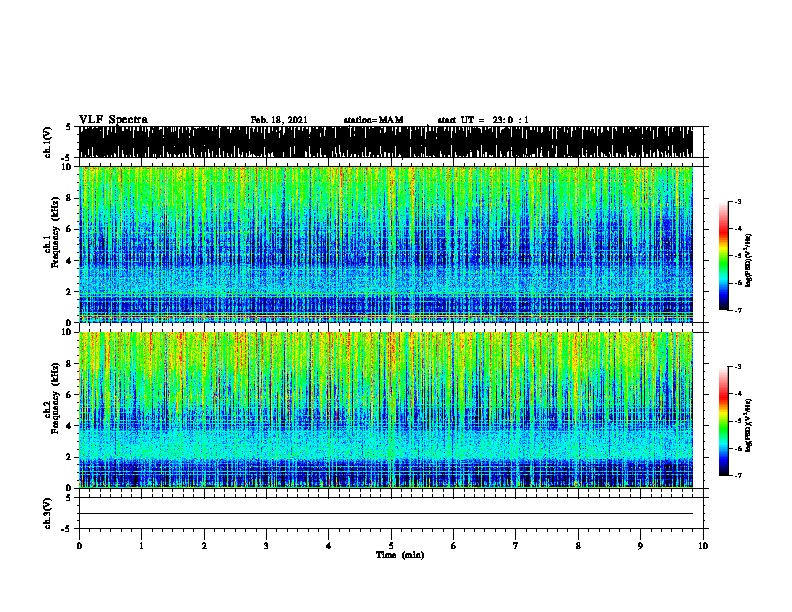The image size is (792, 612).
Task: Select the "start UT = 23:0 :1" text
Action: tap(483, 120)
